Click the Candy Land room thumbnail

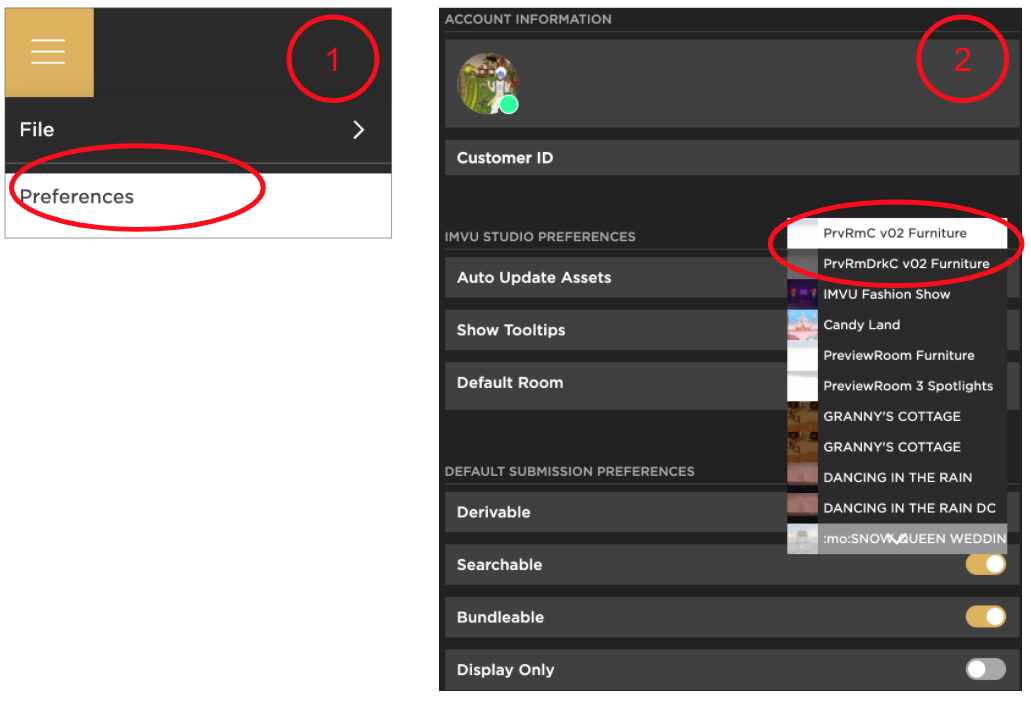[802, 325]
